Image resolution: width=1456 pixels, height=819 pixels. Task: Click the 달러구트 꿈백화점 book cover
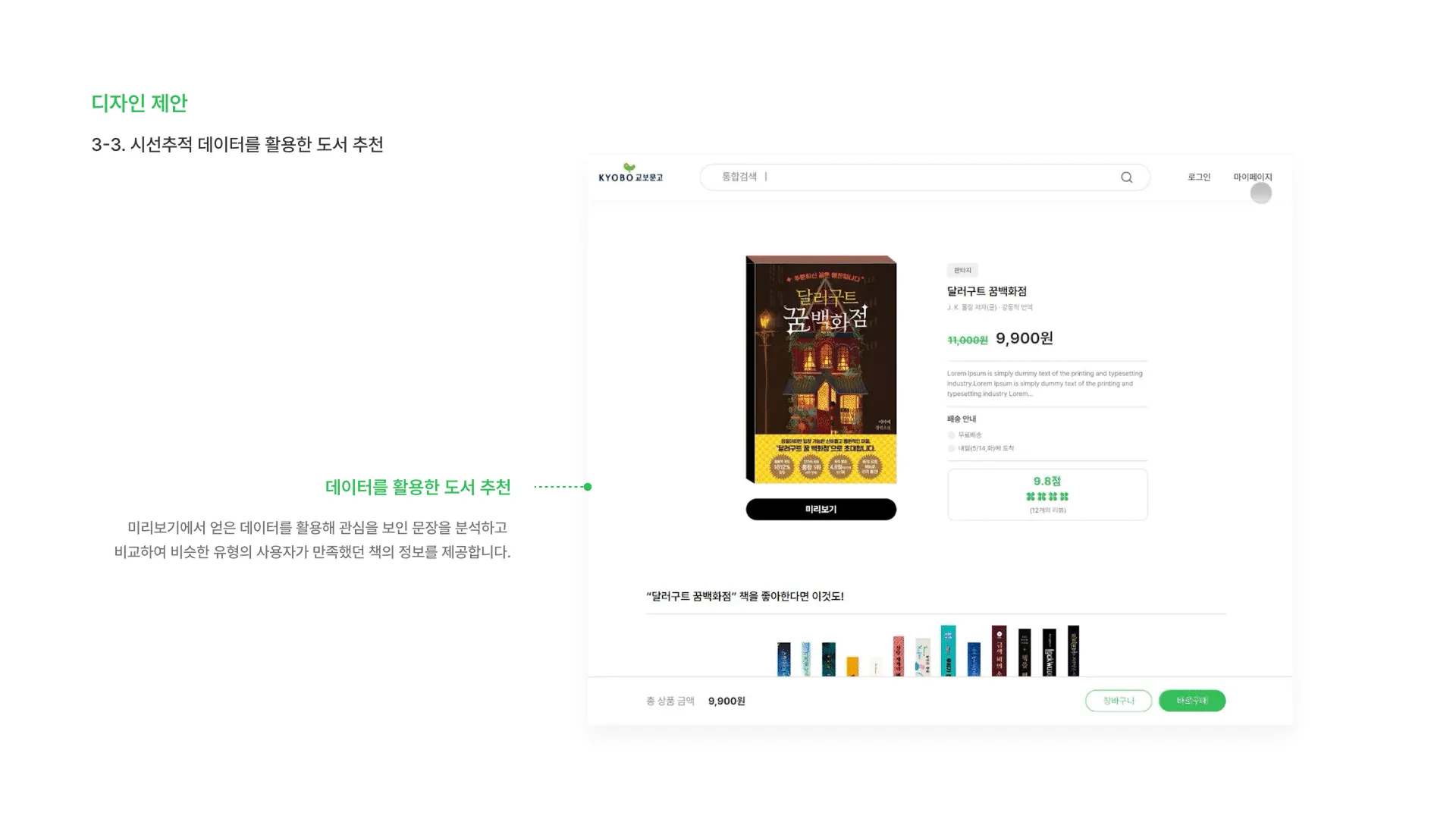[821, 369]
